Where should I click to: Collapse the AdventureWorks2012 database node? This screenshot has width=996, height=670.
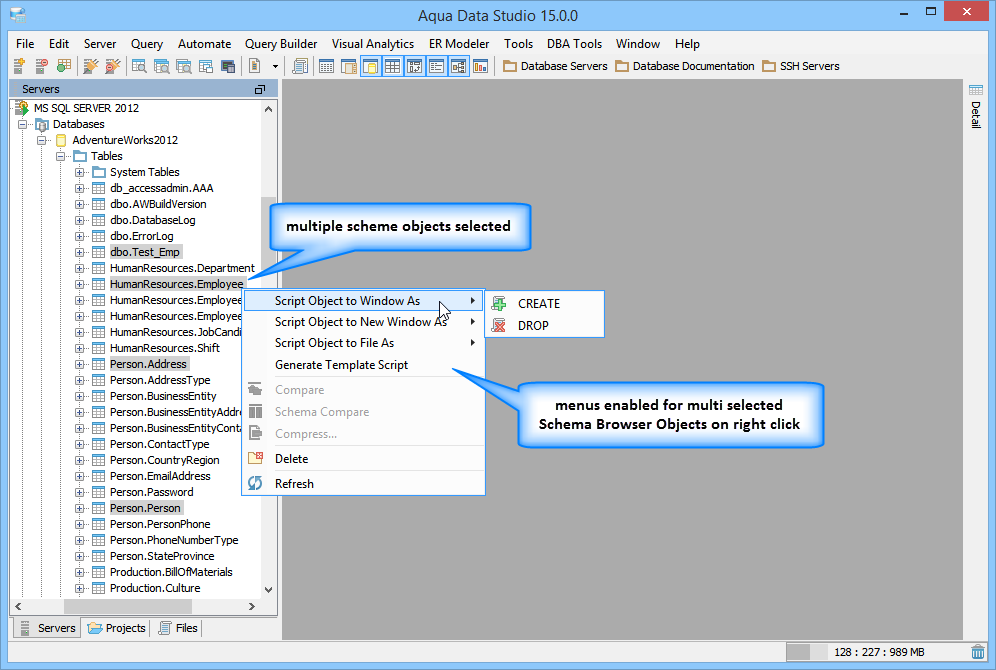[42, 140]
